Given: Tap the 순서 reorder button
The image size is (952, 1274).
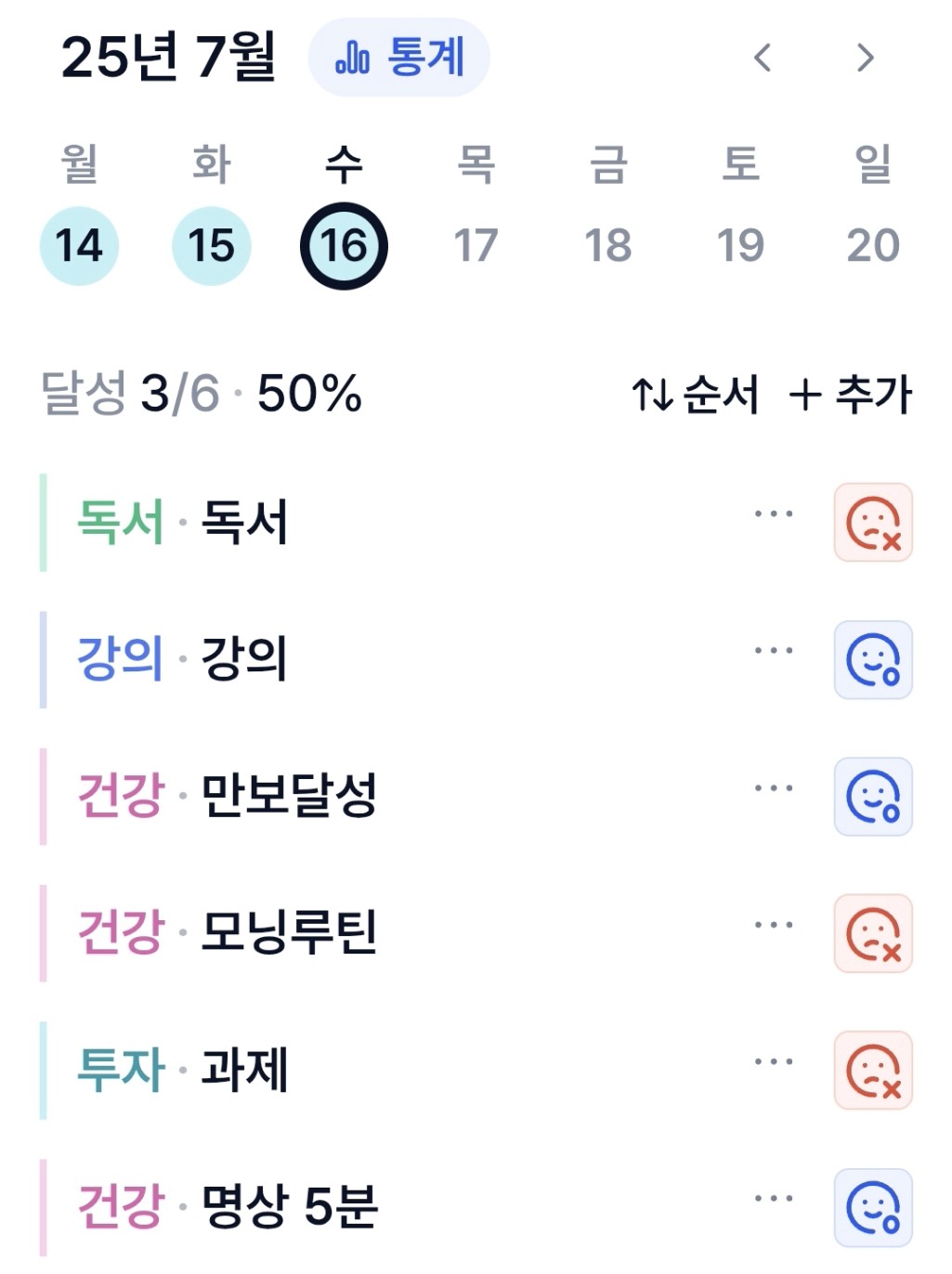Looking at the screenshot, I should [695, 395].
